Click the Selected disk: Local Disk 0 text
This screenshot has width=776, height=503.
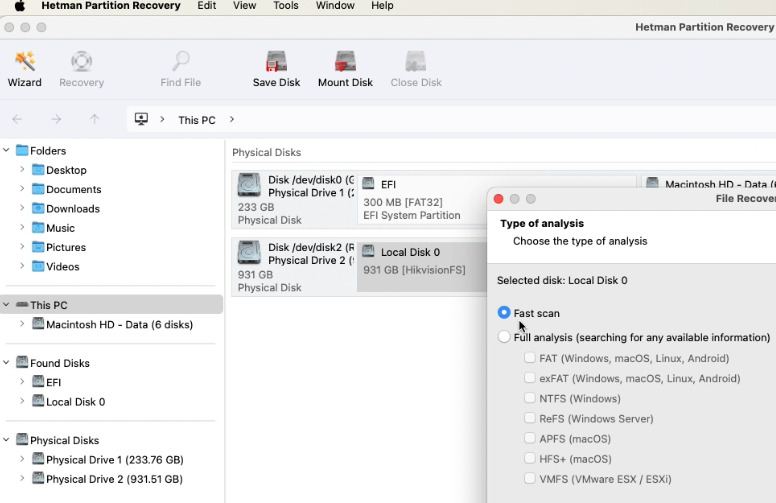(562, 280)
